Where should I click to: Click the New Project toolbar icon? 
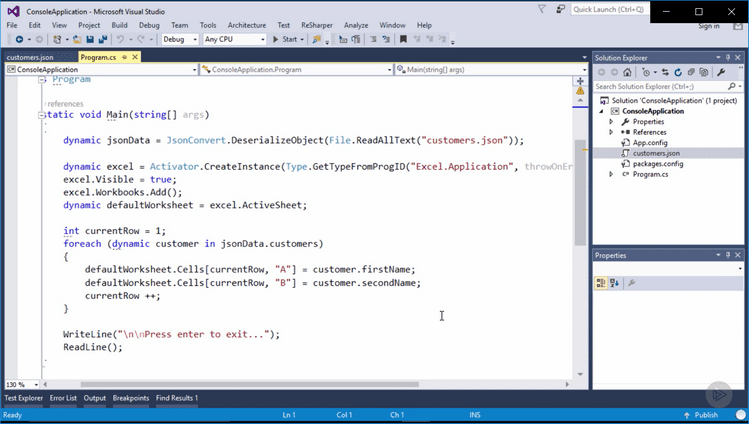(57, 40)
